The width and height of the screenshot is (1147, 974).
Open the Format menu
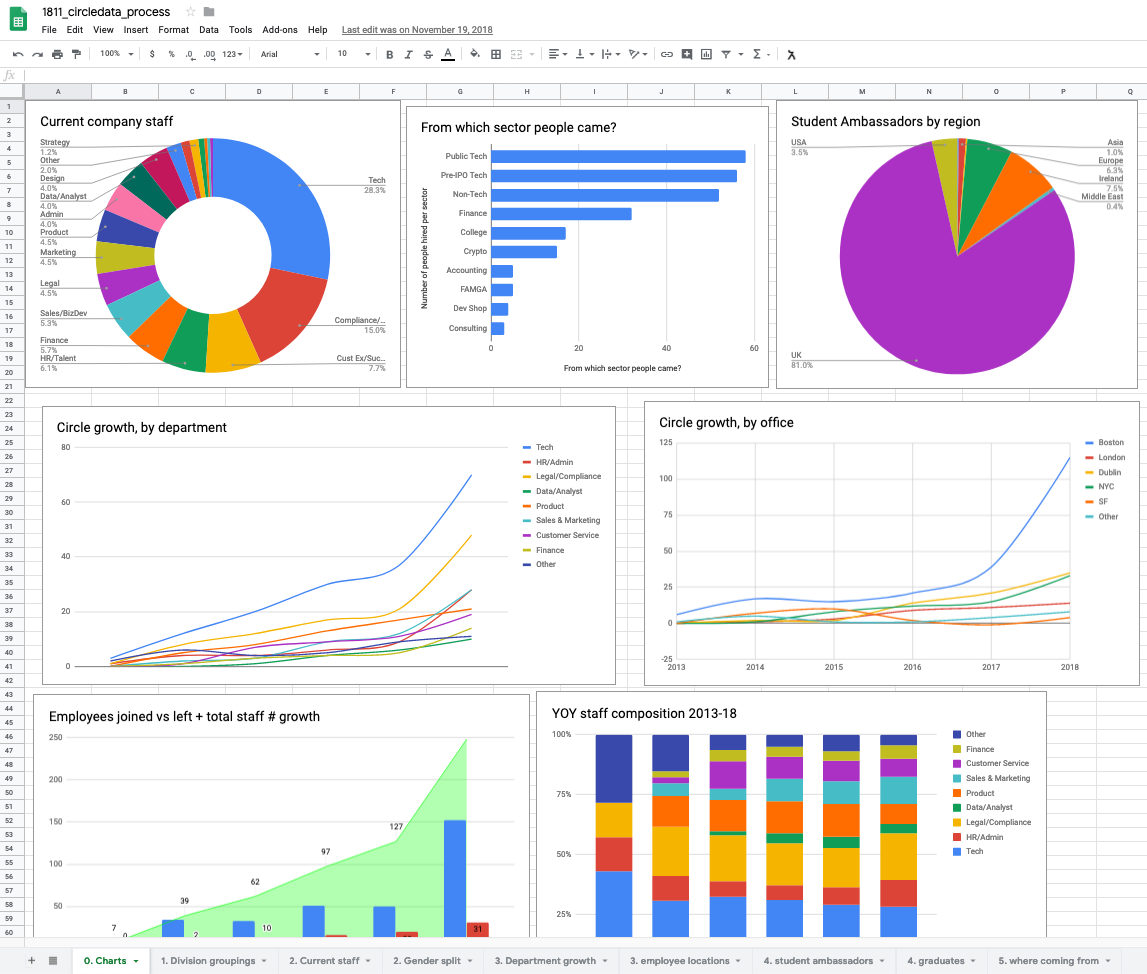173,30
